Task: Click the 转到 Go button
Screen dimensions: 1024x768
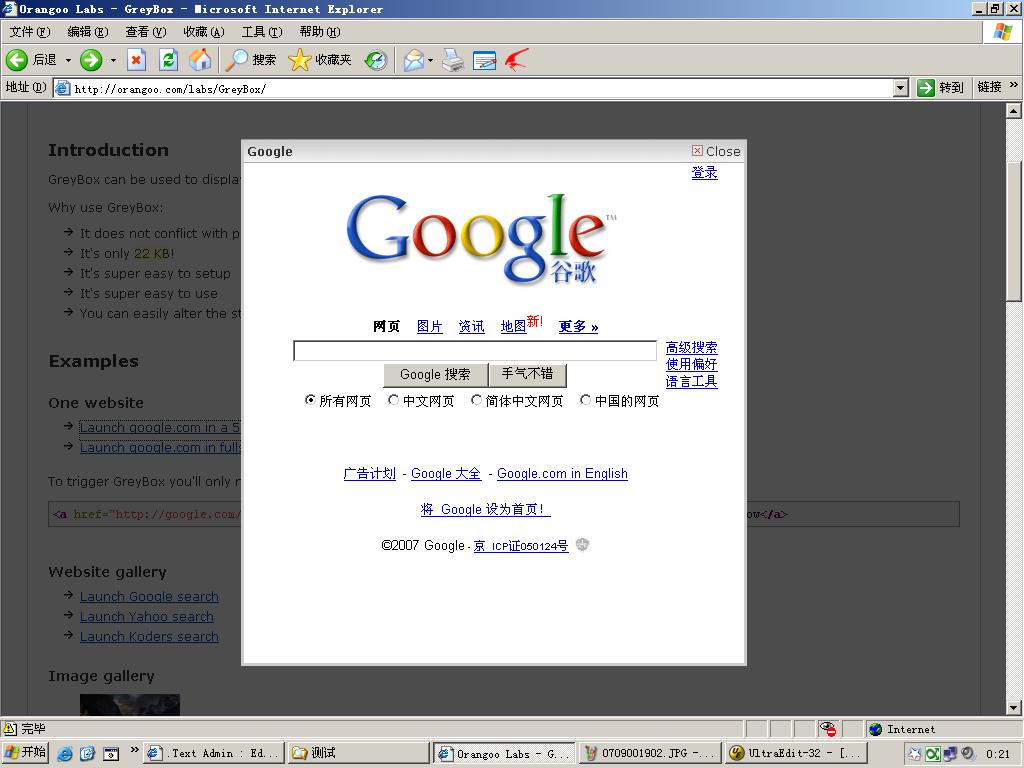Action: (x=940, y=88)
